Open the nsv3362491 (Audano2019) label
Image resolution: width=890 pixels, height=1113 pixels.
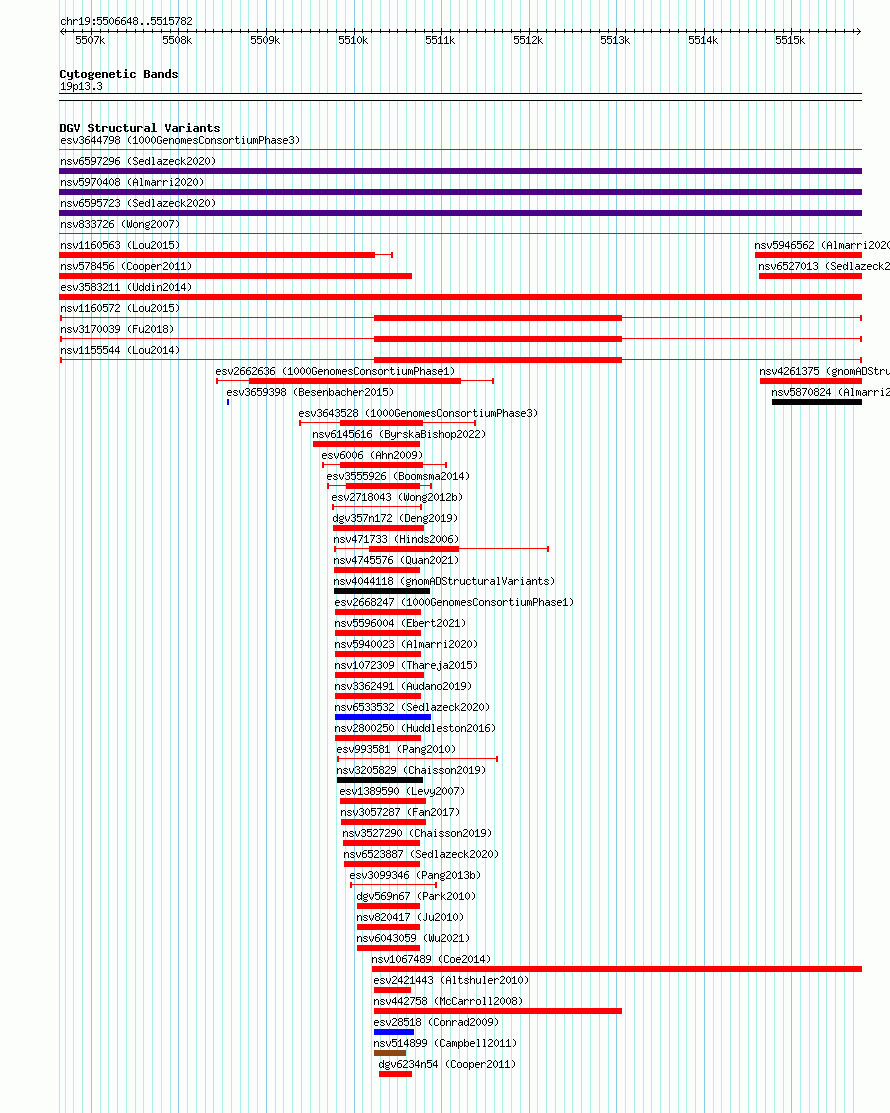click(x=403, y=686)
